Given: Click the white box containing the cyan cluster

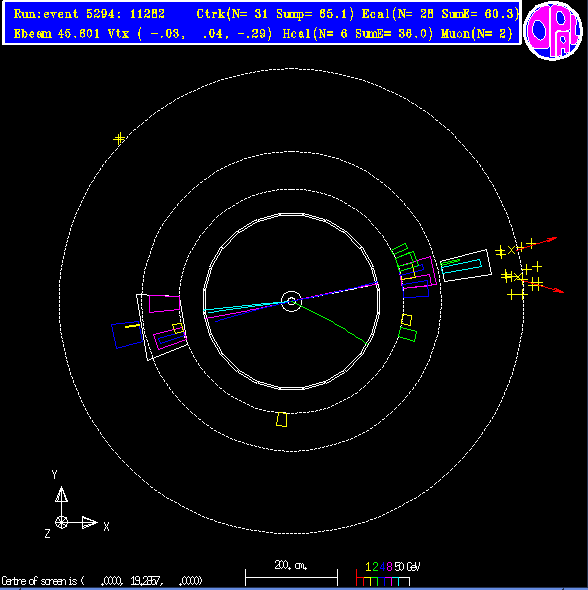Looking at the screenshot, I should pyautogui.click(x=466, y=265).
